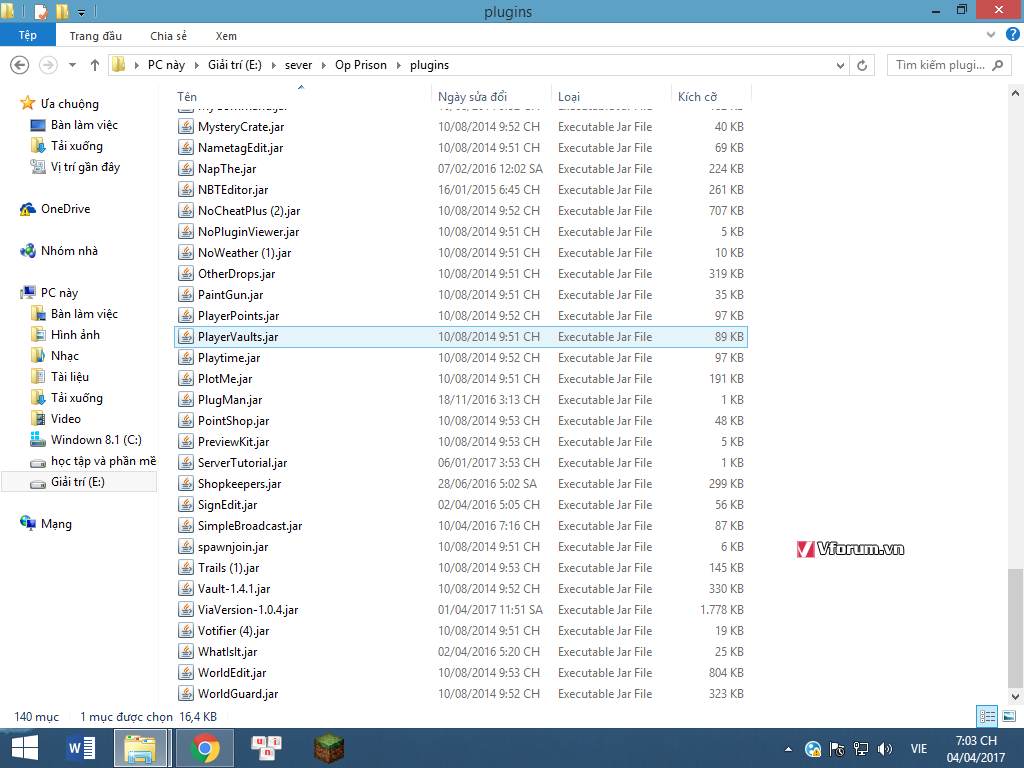1024x768 pixels.
Task: Expand breadcrumb arrow after PC này
Action: (x=196, y=65)
